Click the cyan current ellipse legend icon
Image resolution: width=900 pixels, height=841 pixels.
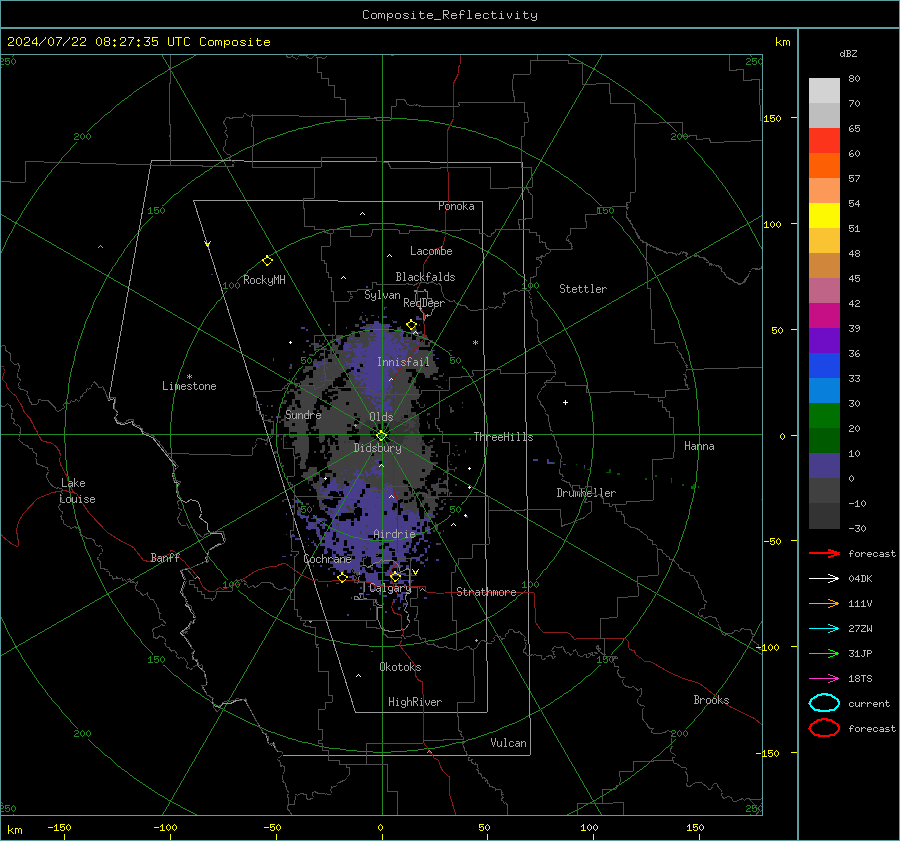(x=824, y=703)
